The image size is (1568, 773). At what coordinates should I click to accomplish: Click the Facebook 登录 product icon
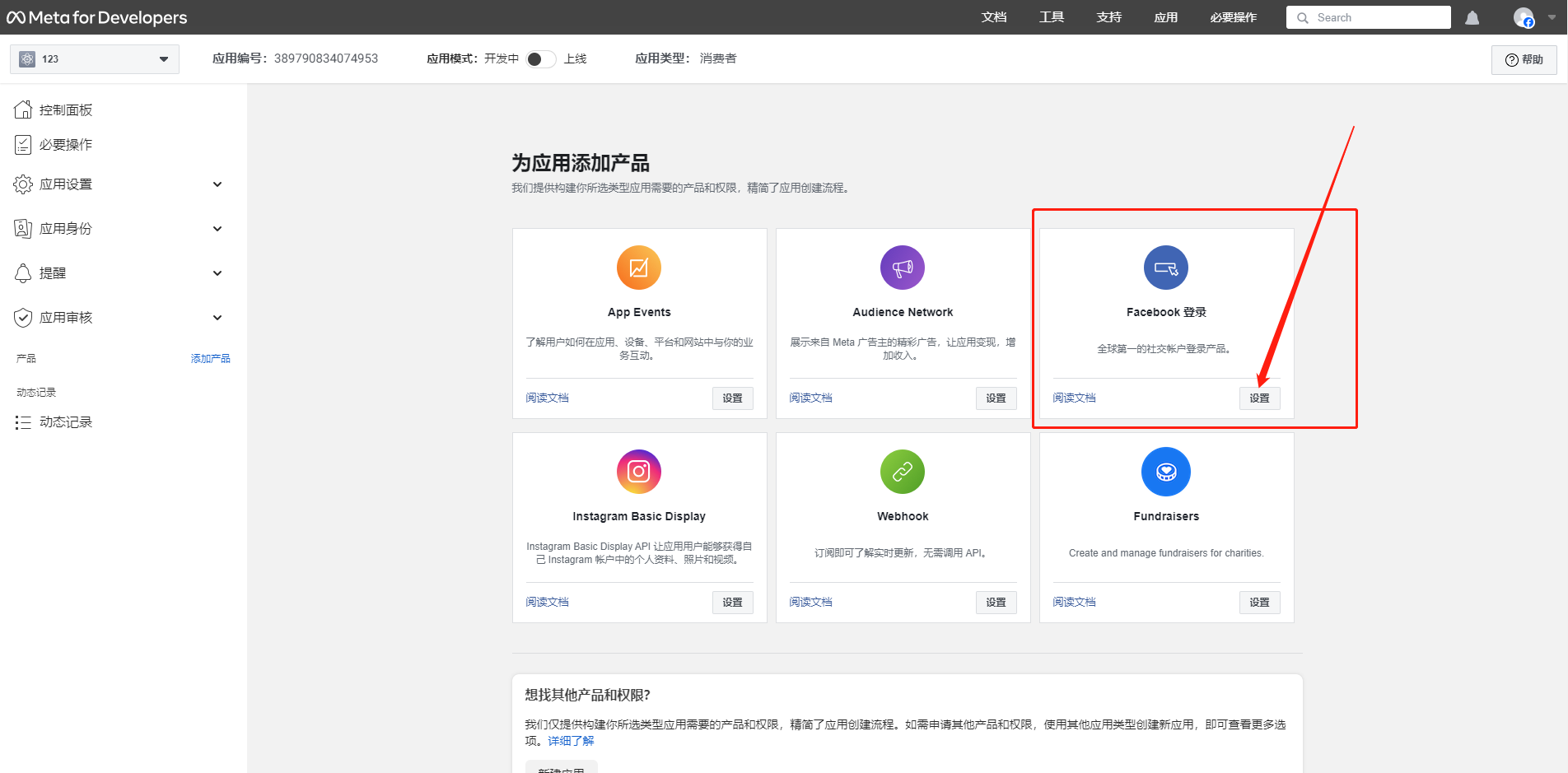(x=1166, y=268)
